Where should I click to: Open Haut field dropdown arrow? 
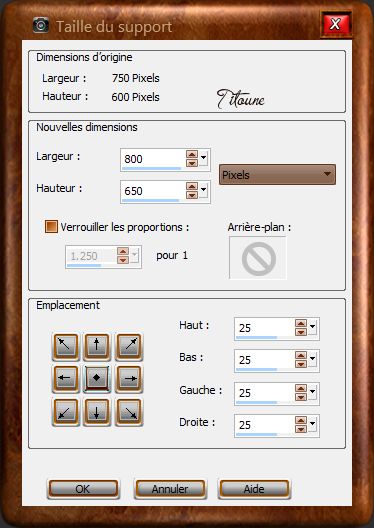[x=312, y=326]
